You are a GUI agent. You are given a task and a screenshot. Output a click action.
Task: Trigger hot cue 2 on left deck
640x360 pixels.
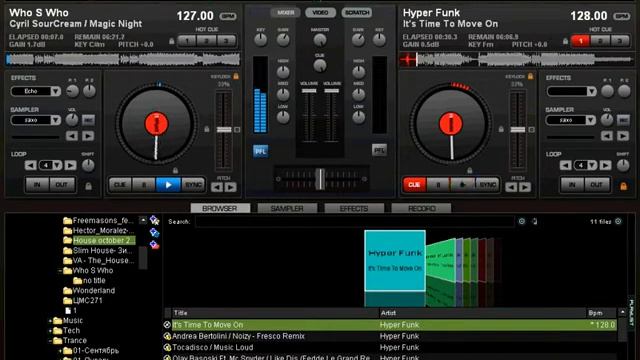click(207, 41)
